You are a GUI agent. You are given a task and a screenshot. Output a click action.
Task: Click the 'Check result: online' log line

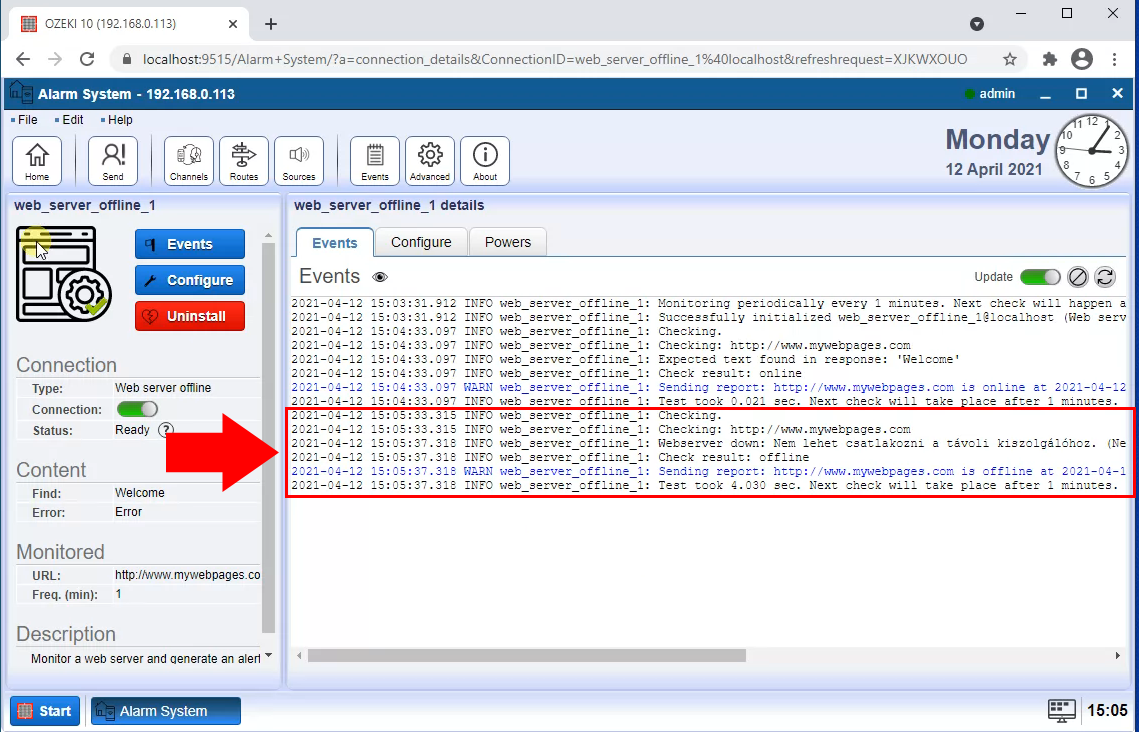pyautogui.click(x=546, y=373)
